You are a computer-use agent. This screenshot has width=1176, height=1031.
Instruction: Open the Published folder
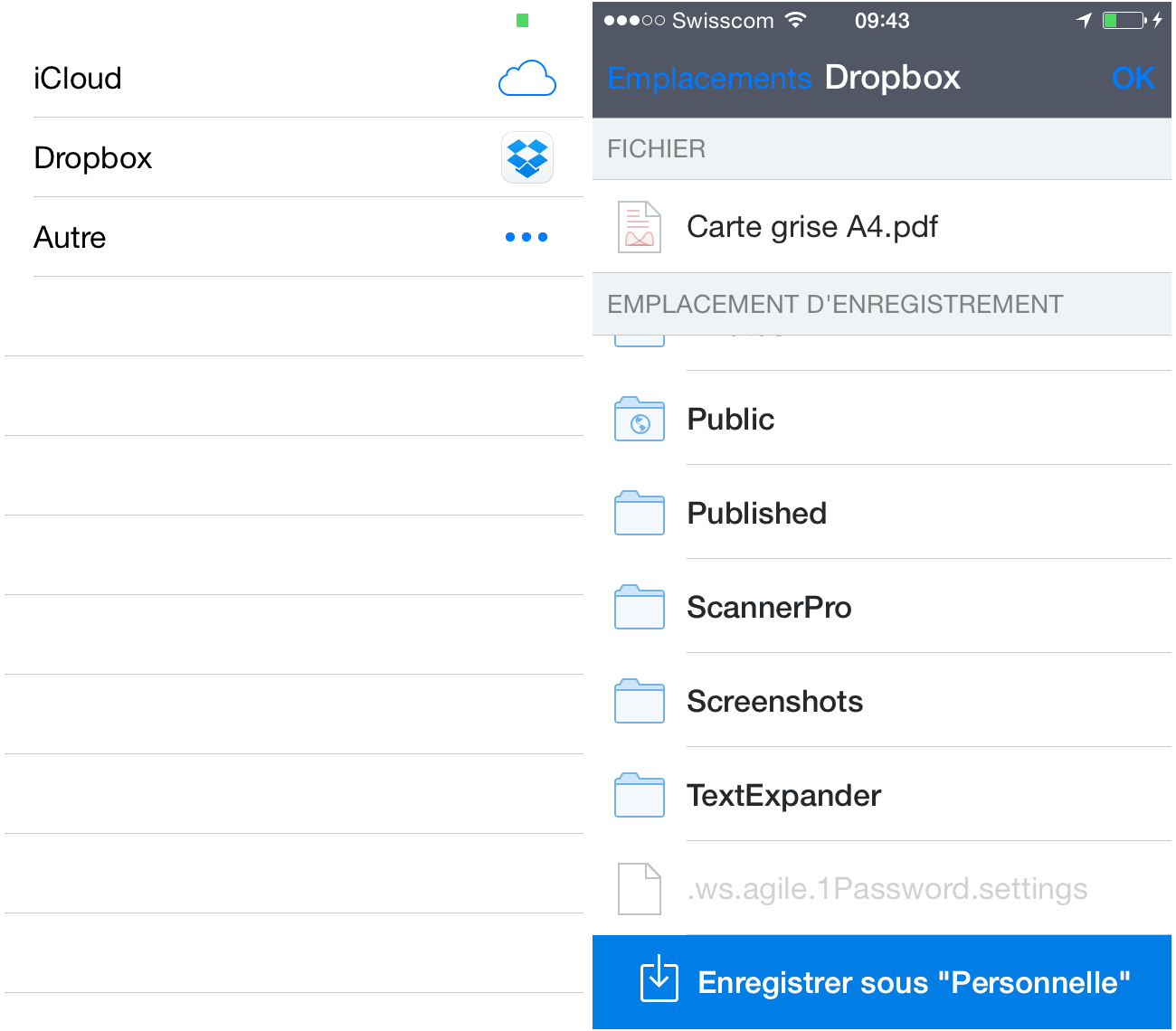[x=882, y=513]
